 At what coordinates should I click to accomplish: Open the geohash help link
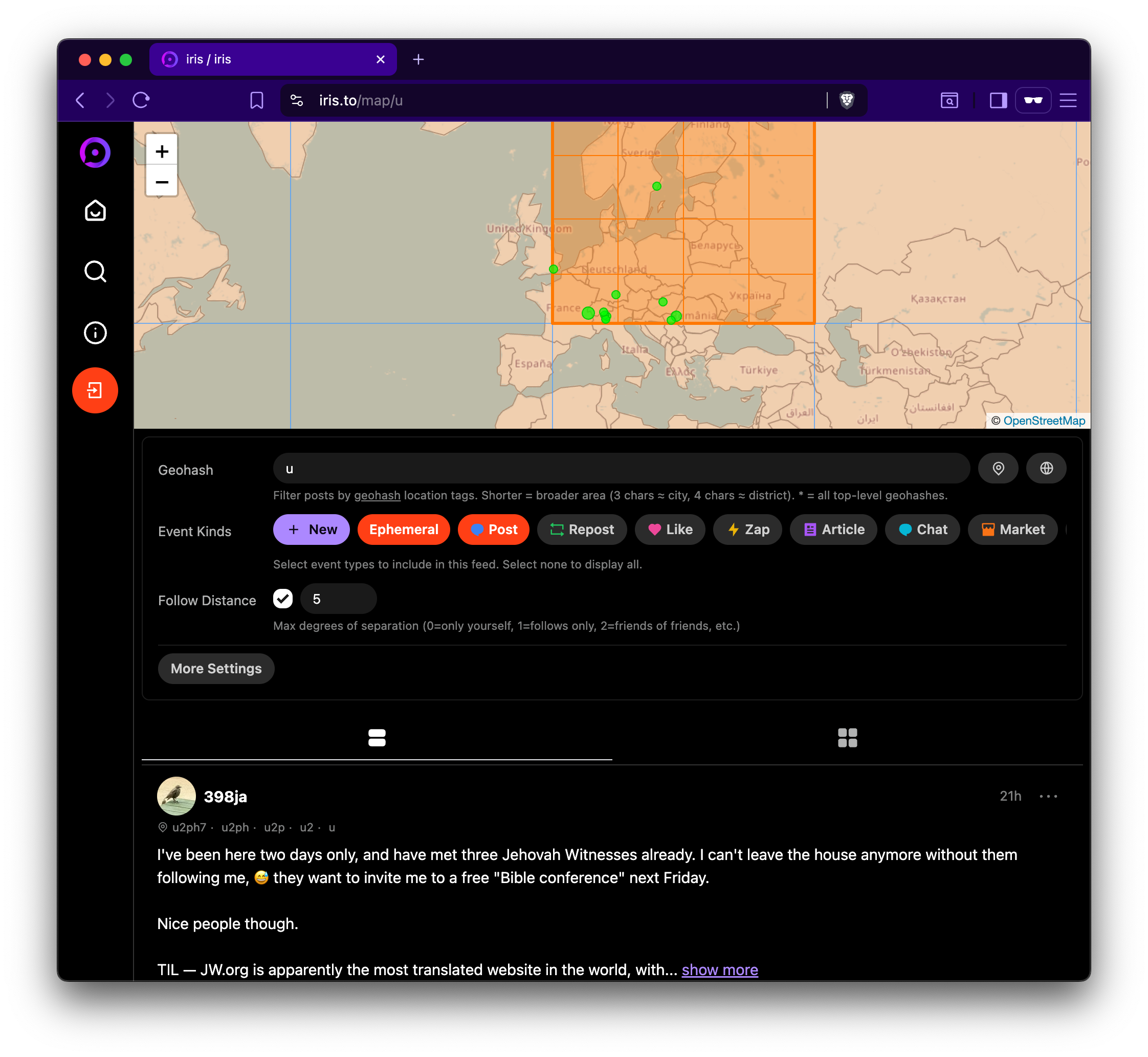[377, 495]
